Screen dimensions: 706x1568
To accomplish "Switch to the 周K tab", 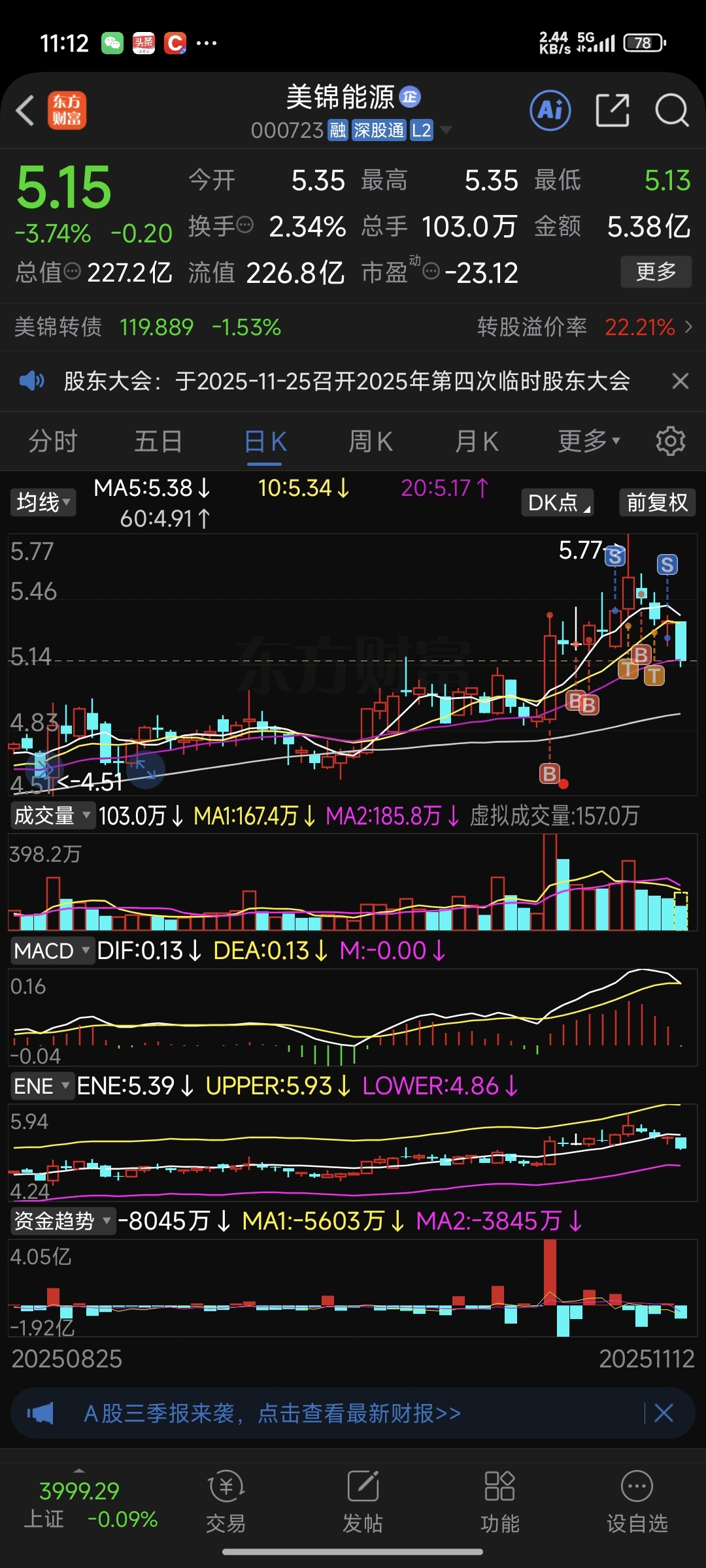I will point(371,441).
